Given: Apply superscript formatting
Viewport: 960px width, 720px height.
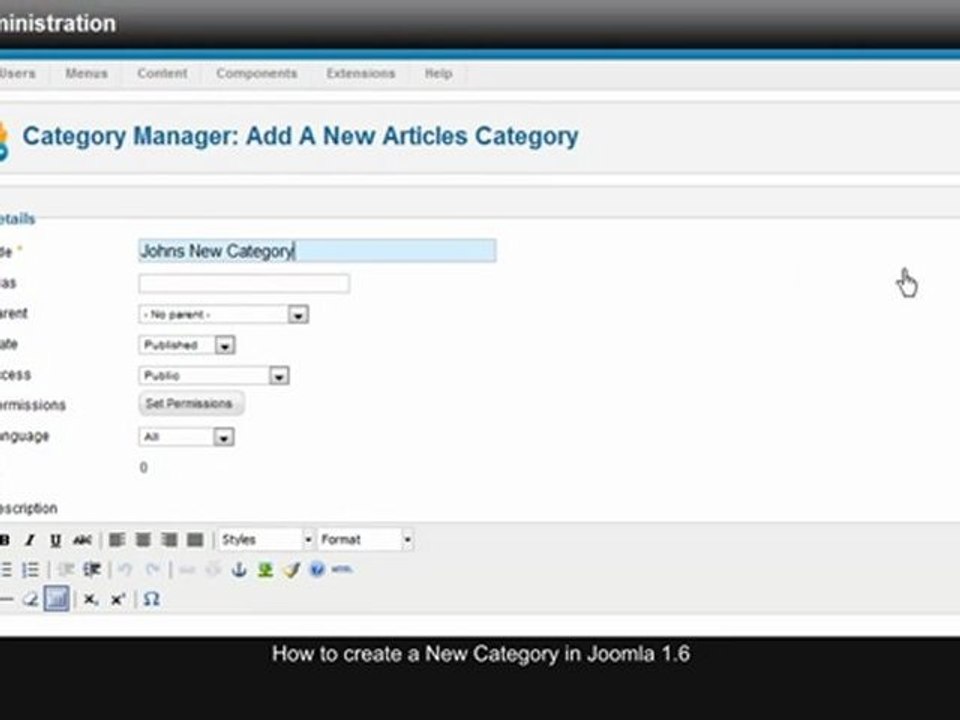Looking at the screenshot, I should [x=118, y=599].
